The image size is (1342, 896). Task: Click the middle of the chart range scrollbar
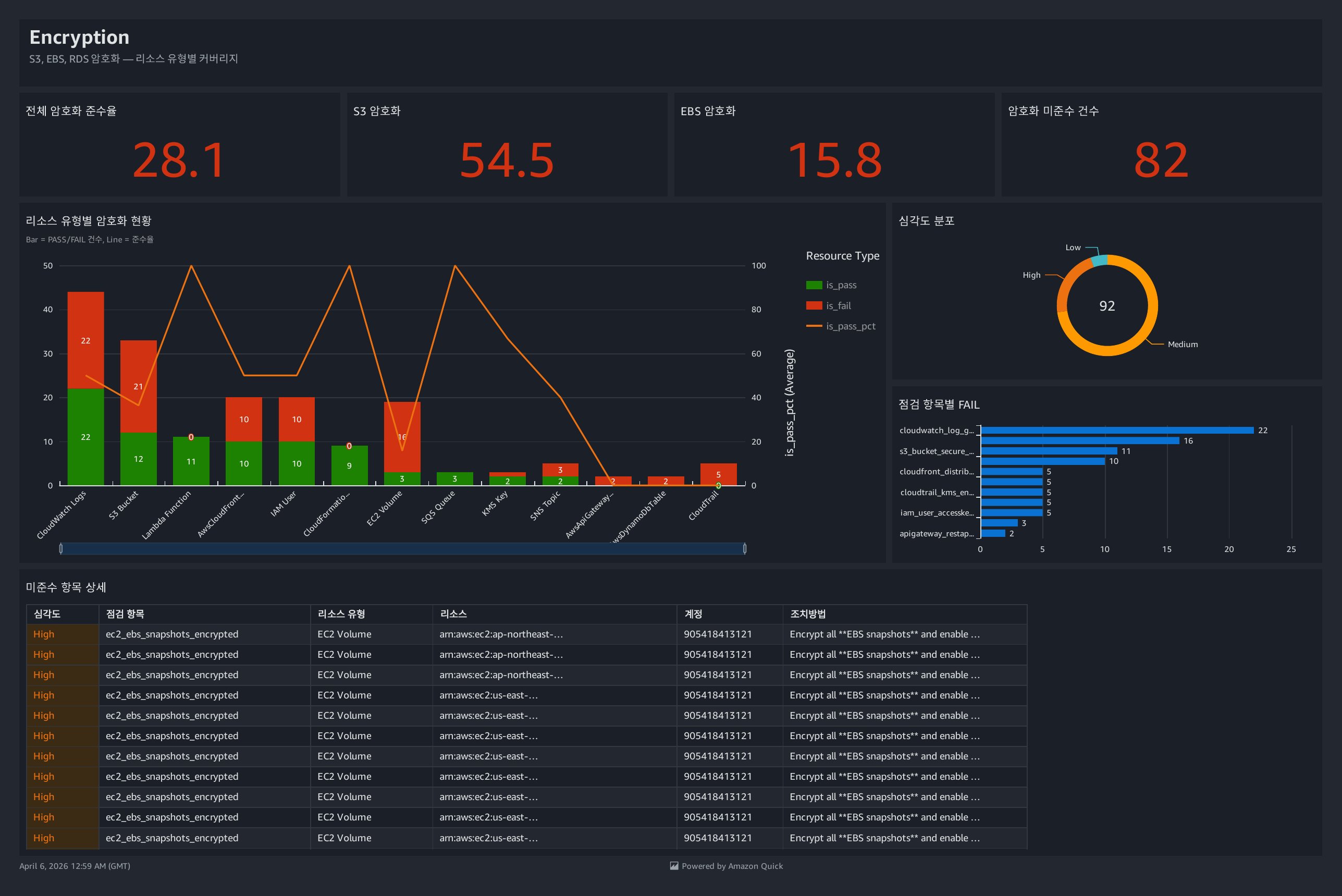point(403,548)
